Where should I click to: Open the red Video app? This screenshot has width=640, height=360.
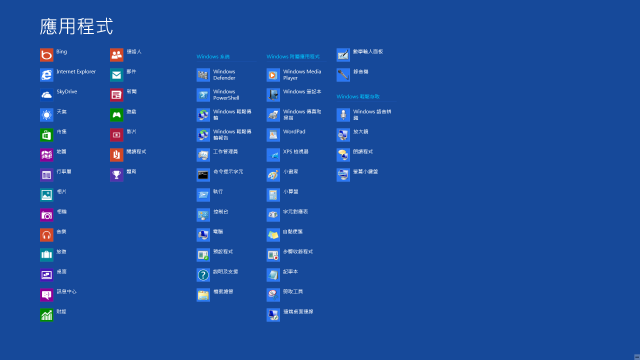point(117,135)
